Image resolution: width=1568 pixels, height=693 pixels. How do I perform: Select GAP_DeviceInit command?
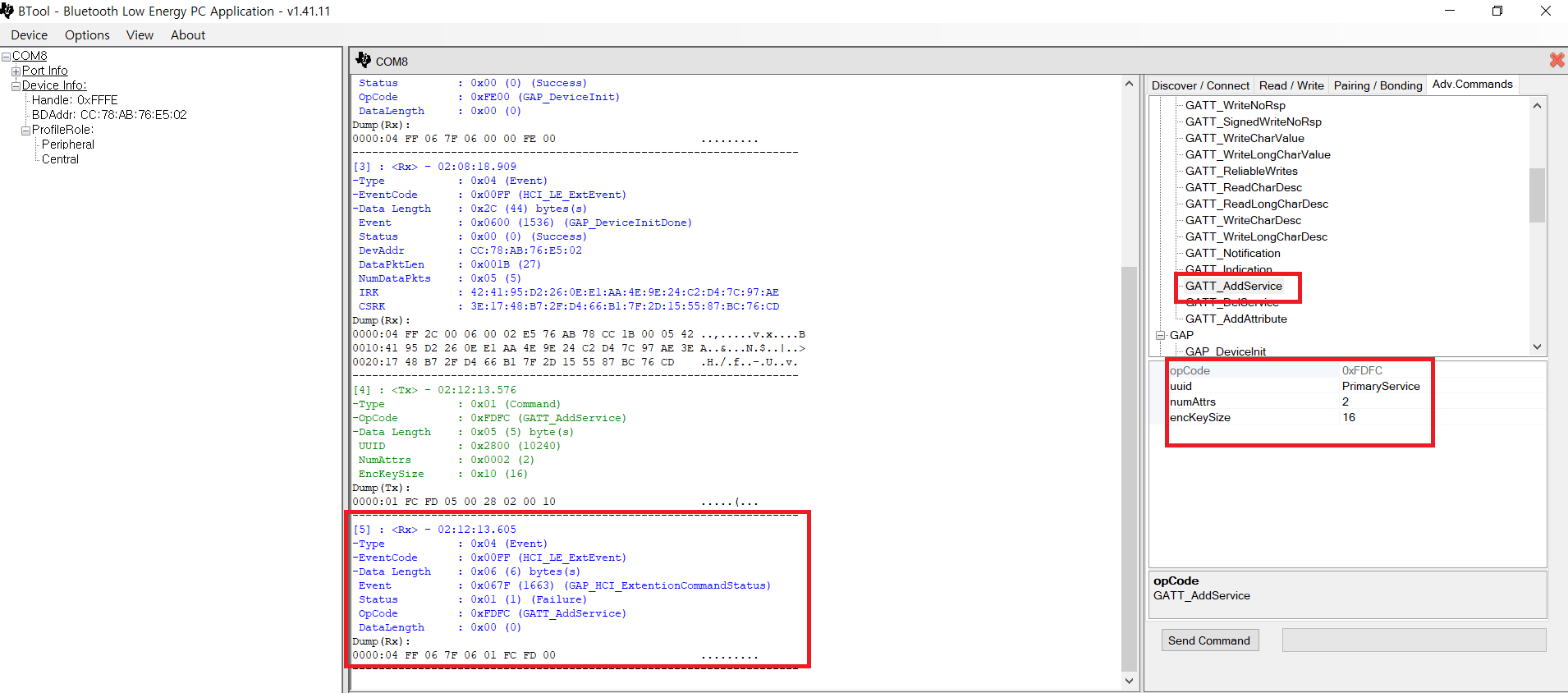1226,351
